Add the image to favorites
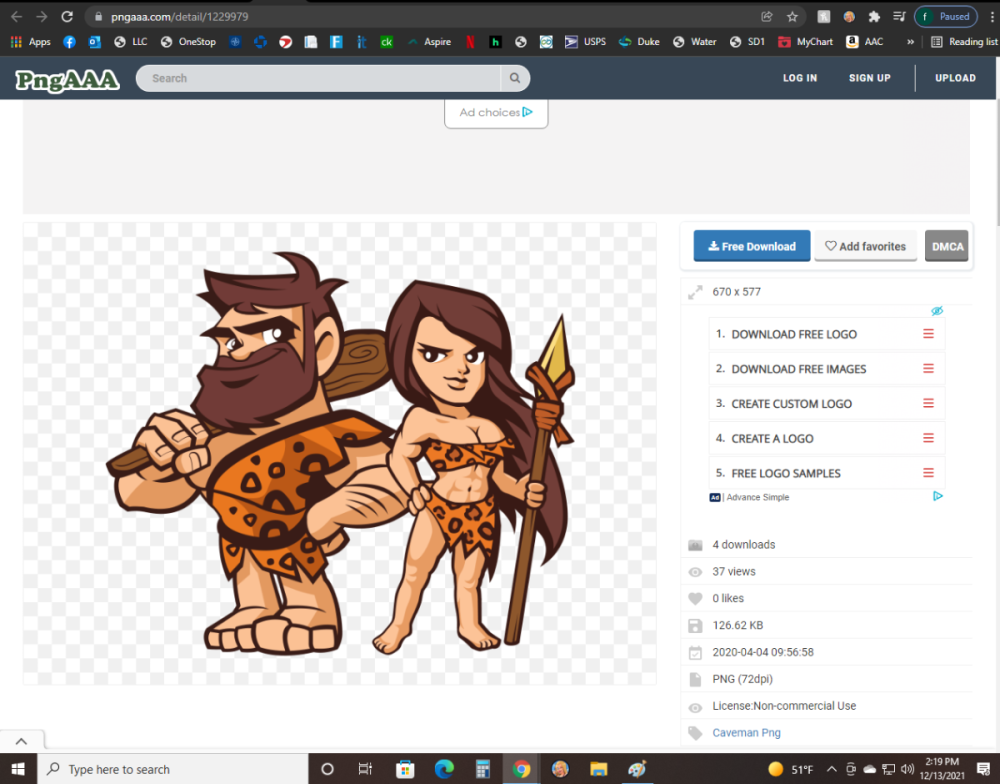This screenshot has width=1000, height=784. pos(865,246)
